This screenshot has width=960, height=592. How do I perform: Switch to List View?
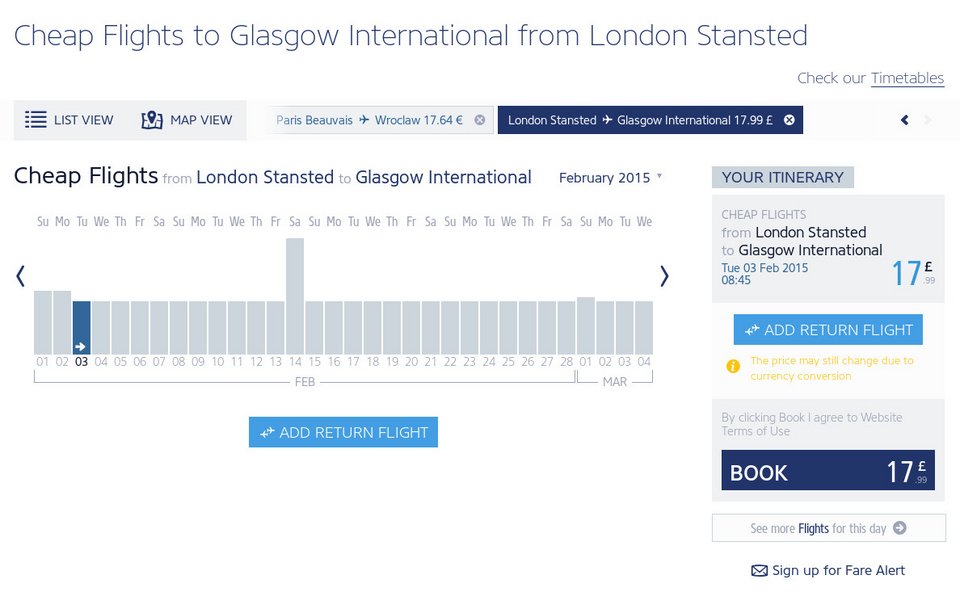(69, 120)
